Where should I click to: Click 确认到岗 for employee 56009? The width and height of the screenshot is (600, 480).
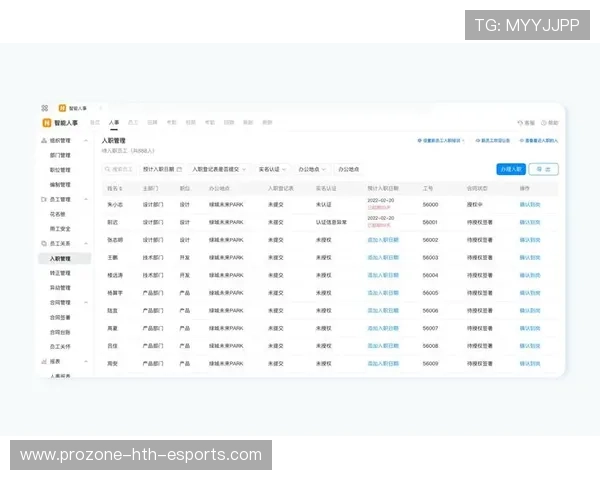[530, 364]
